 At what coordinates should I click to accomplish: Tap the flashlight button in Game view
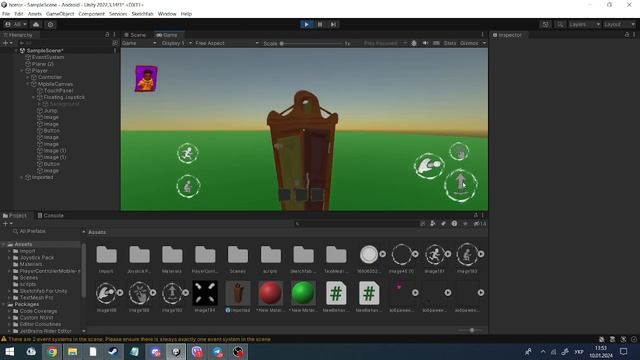click(x=429, y=166)
